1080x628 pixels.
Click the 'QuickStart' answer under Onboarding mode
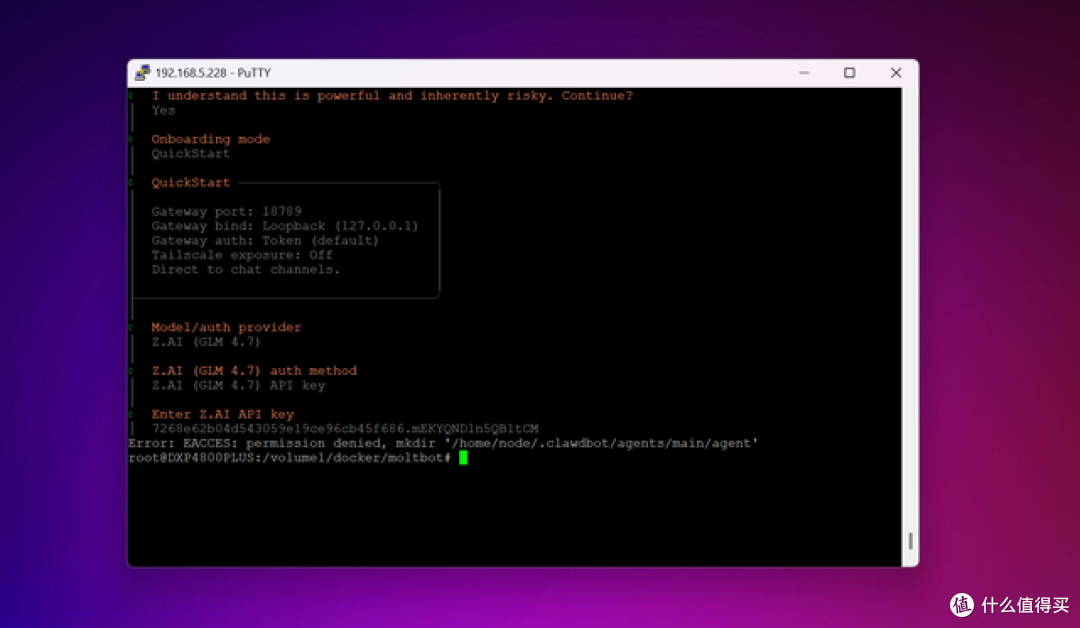click(x=191, y=154)
